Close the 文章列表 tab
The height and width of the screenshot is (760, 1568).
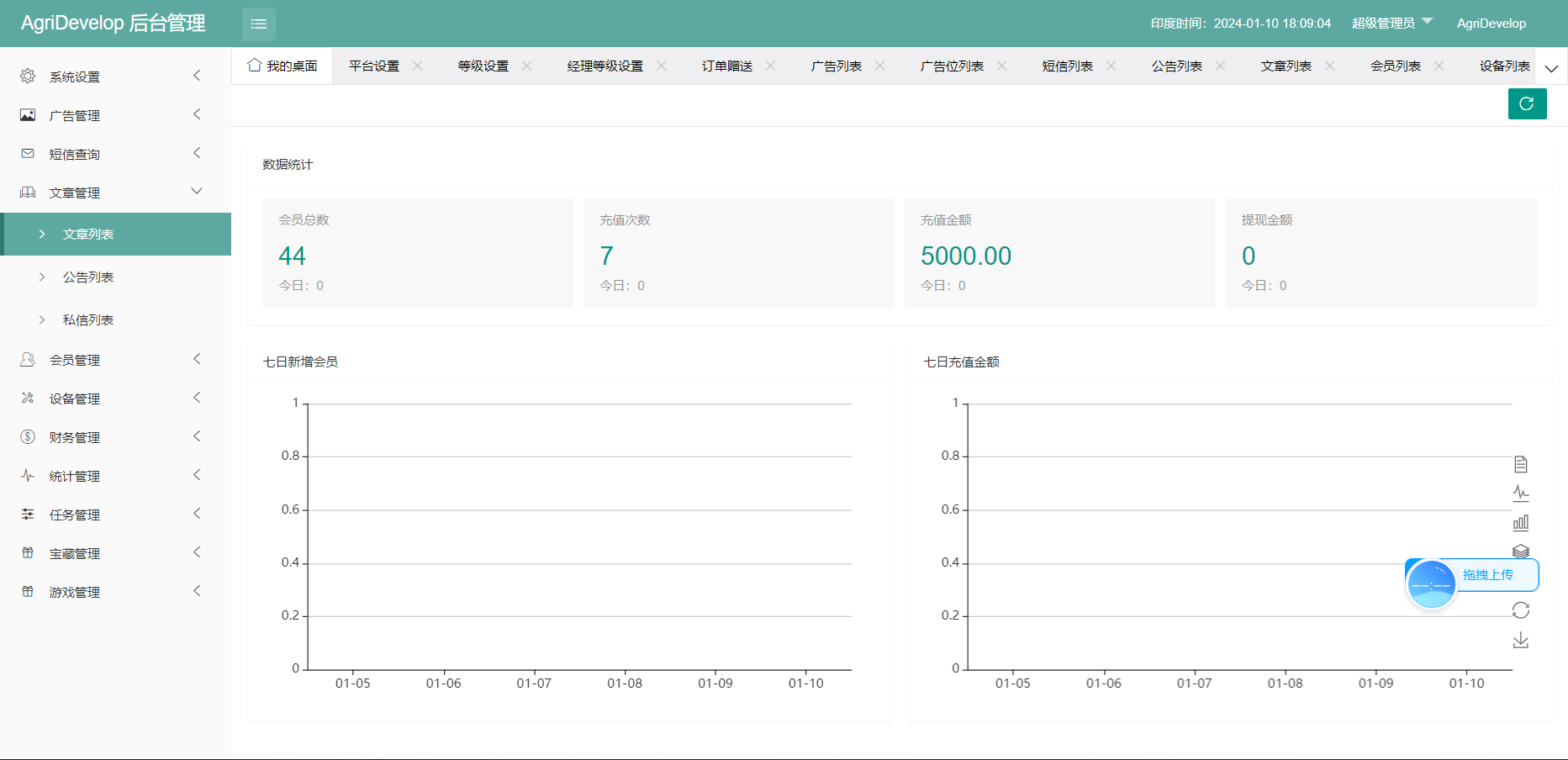point(1330,66)
